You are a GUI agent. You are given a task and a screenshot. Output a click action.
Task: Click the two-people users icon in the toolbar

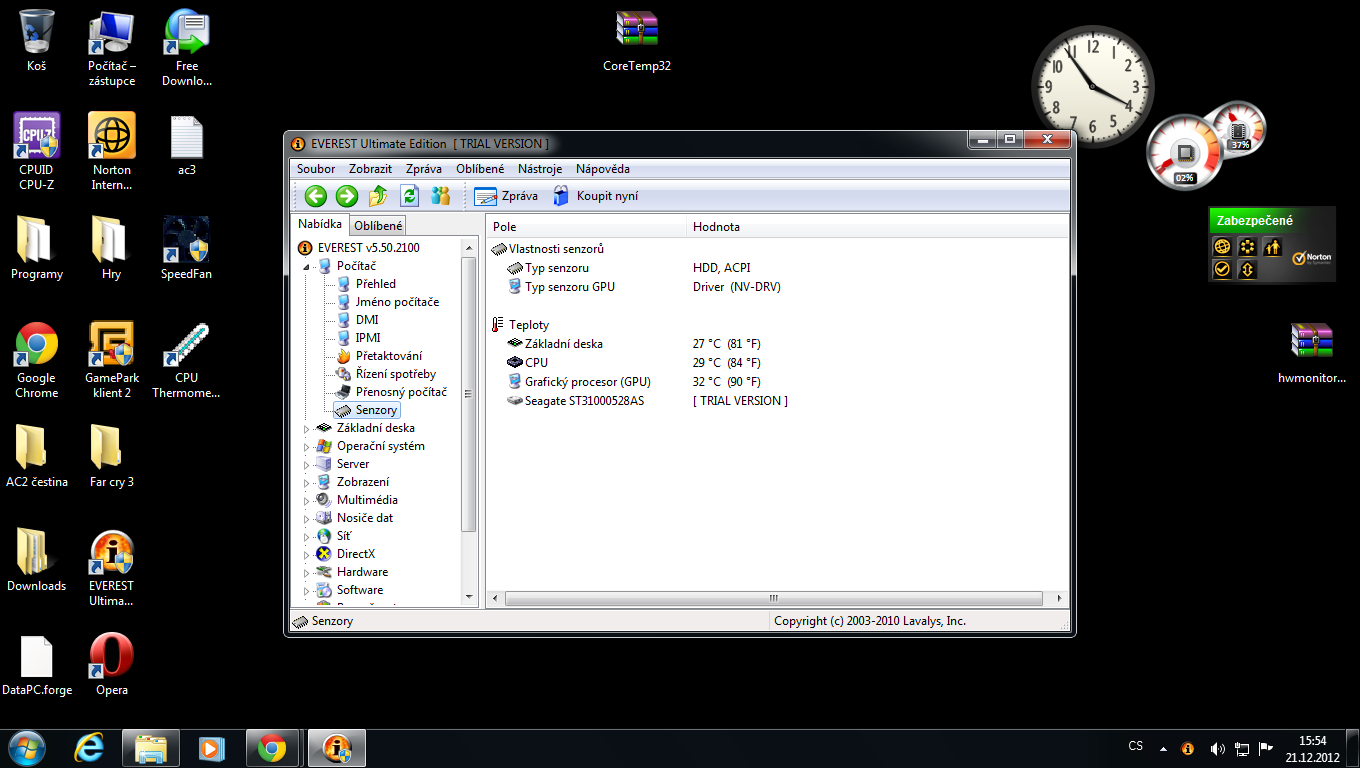click(440, 196)
